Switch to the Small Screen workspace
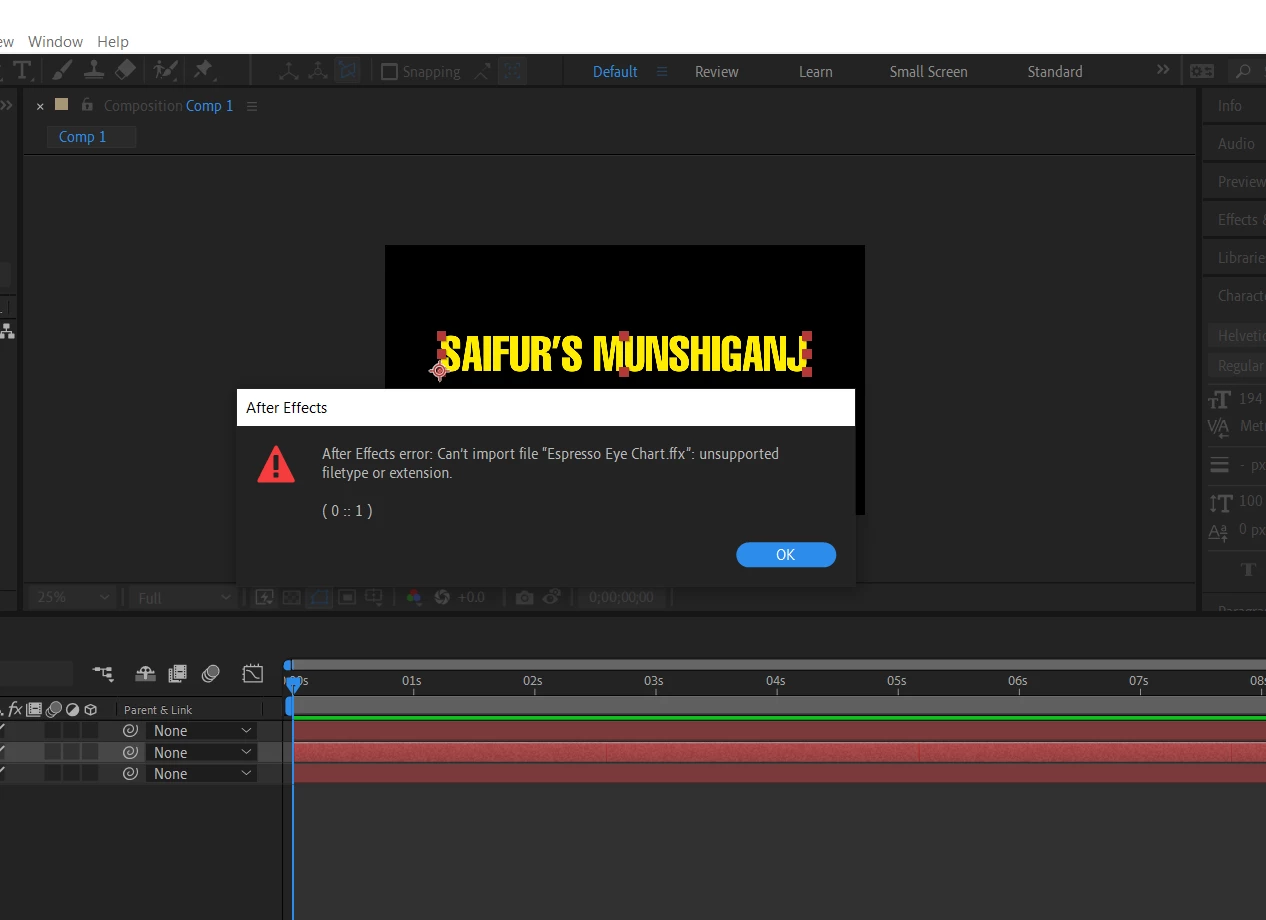The width and height of the screenshot is (1266, 920). pyautogui.click(x=929, y=71)
